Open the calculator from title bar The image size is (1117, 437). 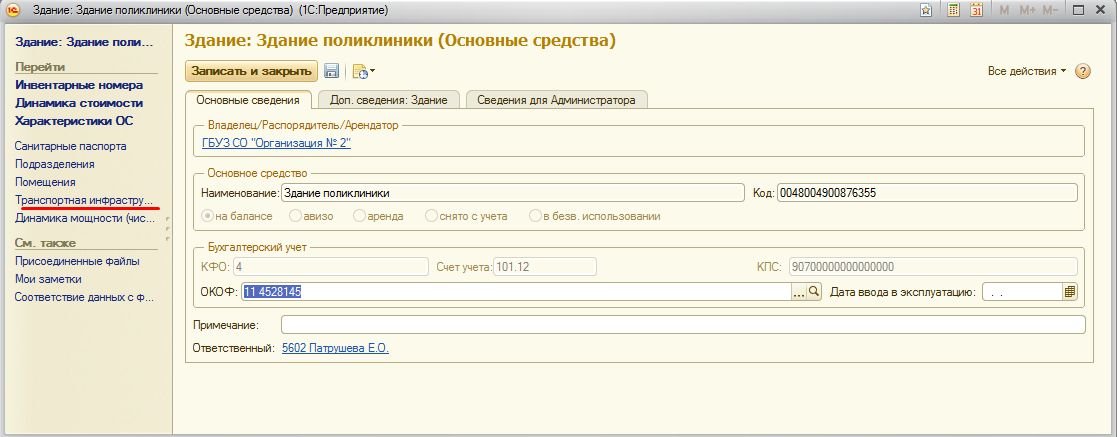[x=953, y=10]
